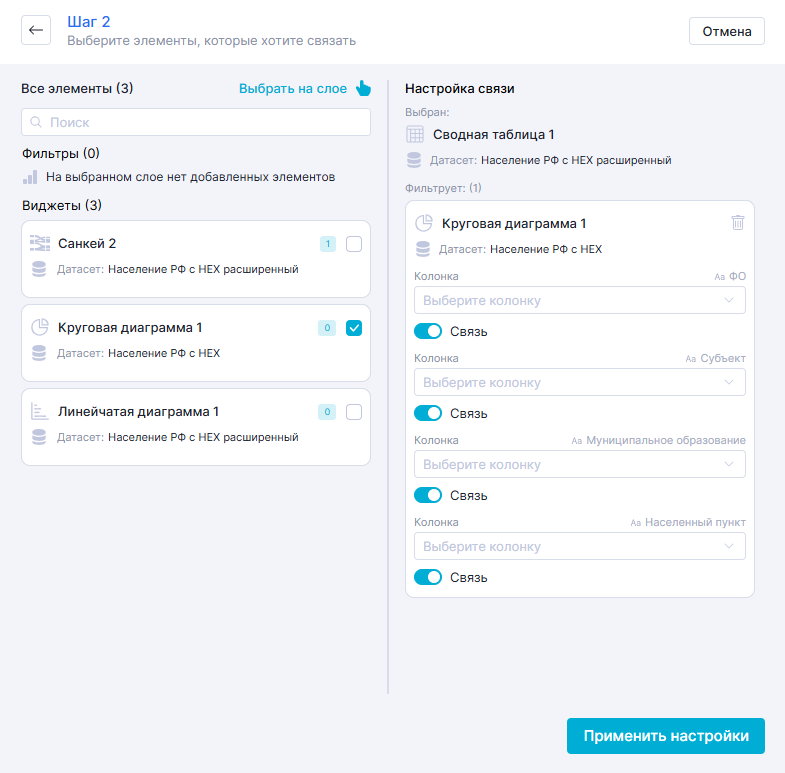The height and width of the screenshot is (773, 785).
Task: Open column dropdown for Населенный пункт
Action: click(x=579, y=546)
